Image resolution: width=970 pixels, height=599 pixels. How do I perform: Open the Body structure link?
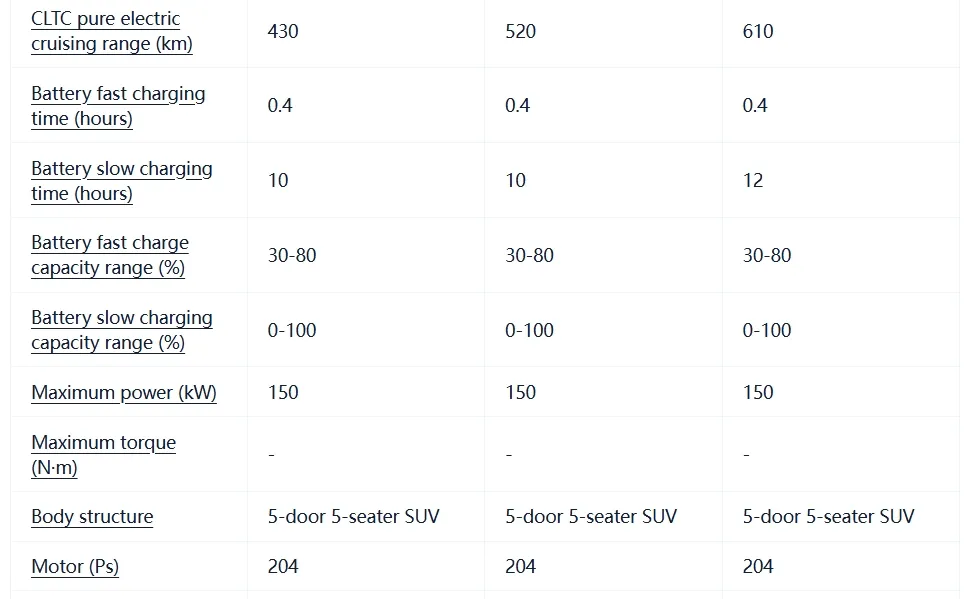click(x=92, y=517)
